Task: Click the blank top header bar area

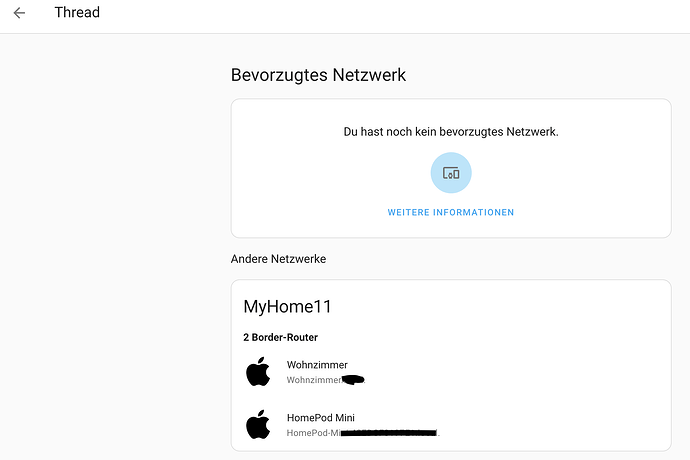Action: coord(396,16)
